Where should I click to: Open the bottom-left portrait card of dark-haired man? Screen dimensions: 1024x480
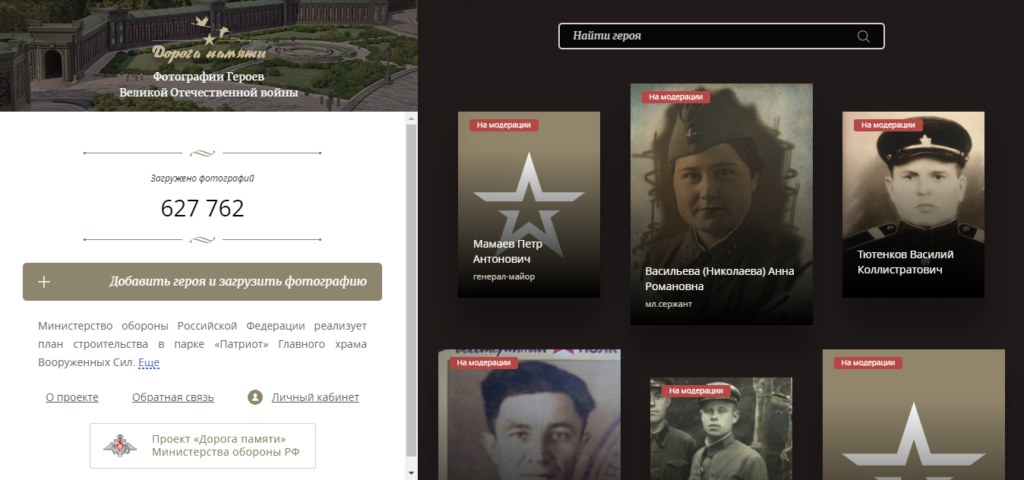[529, 415]
